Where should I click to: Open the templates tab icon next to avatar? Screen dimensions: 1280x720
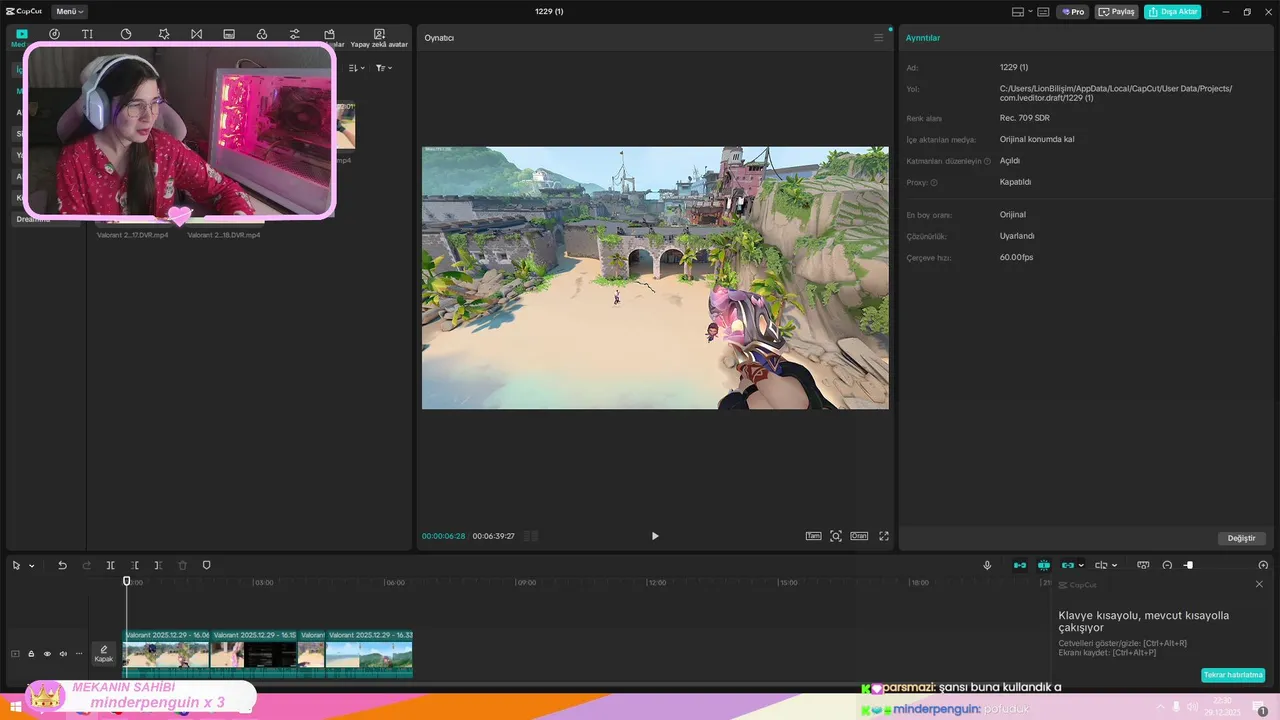[329, 34]
